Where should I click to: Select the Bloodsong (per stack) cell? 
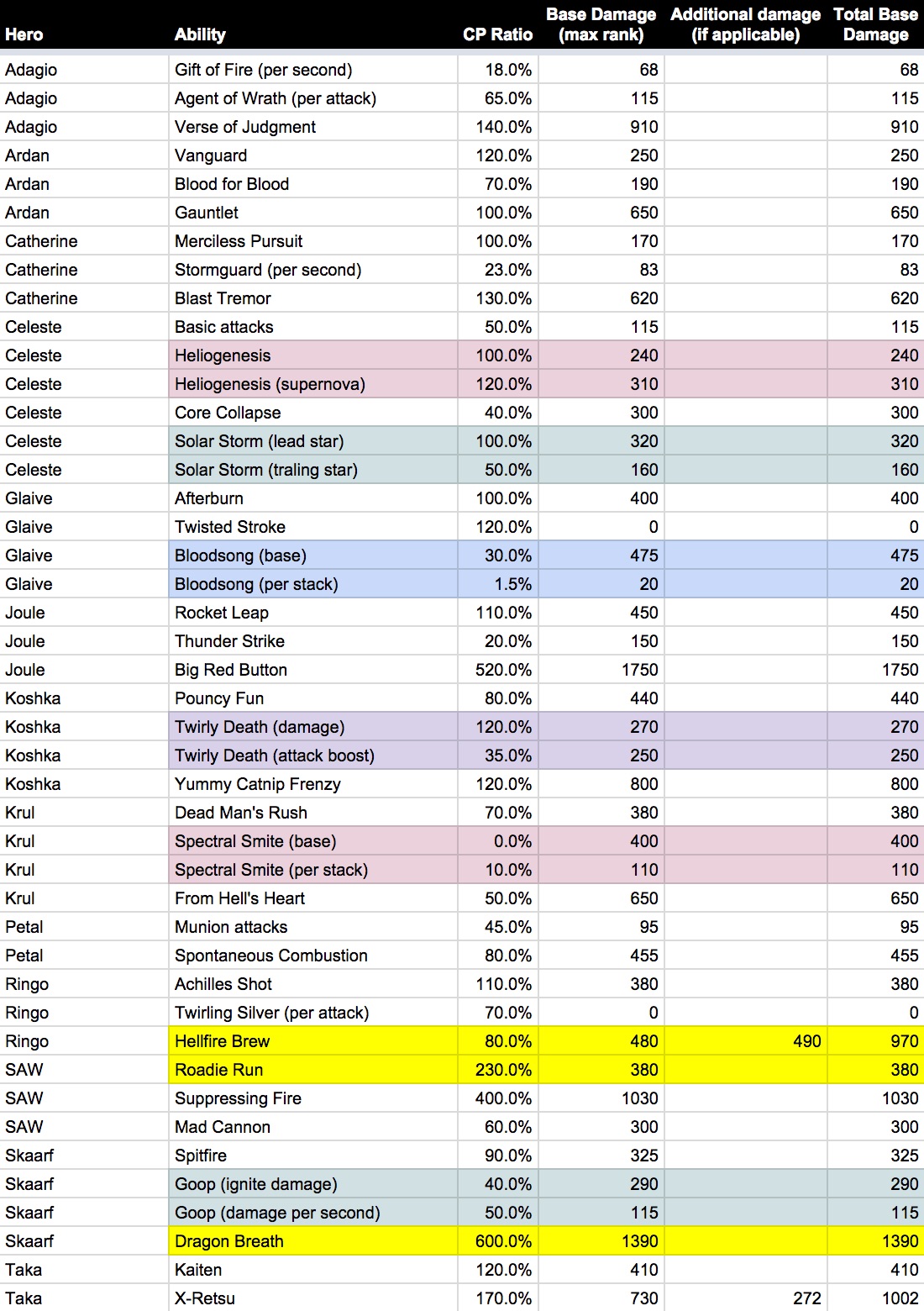313,584
